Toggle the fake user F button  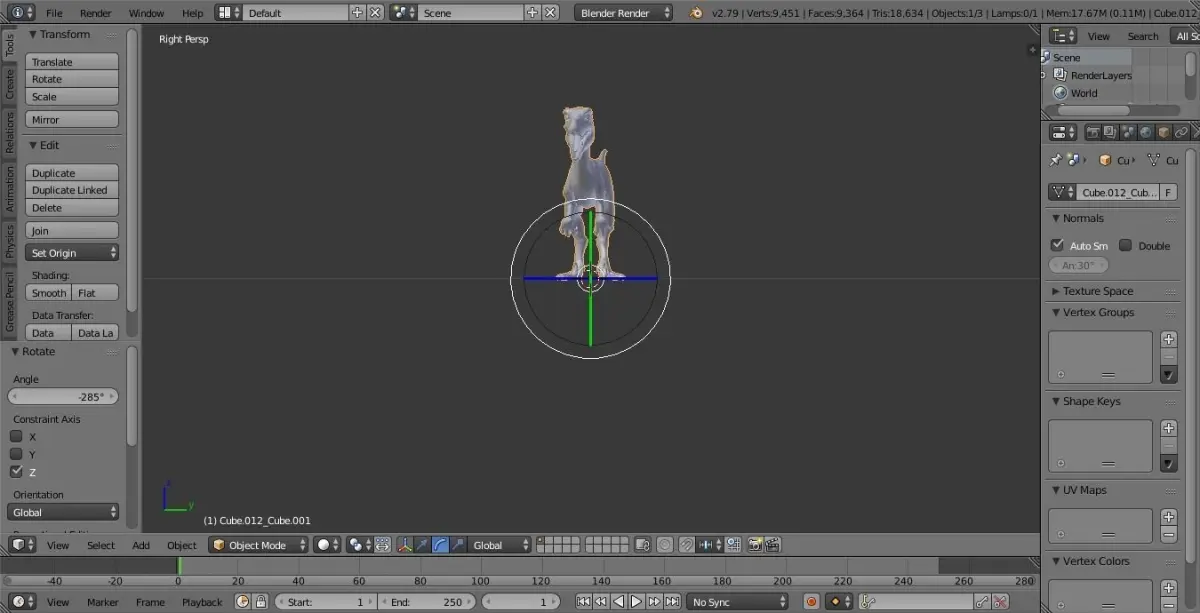pos(1168,192)
